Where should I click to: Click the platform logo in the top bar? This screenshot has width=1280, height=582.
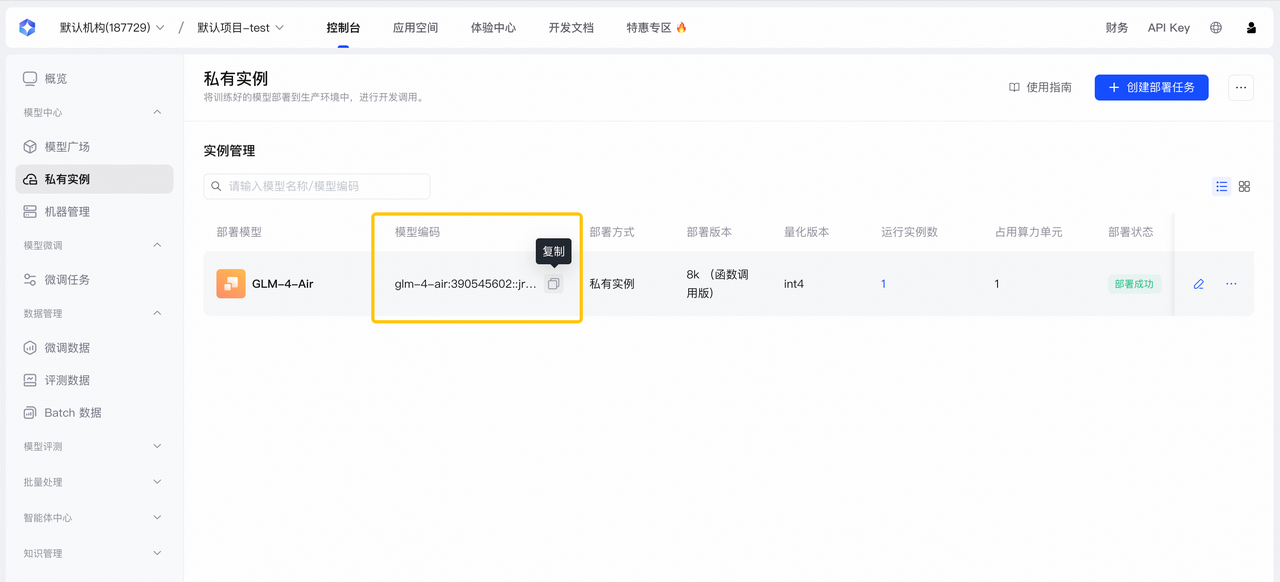click(27, 28)
